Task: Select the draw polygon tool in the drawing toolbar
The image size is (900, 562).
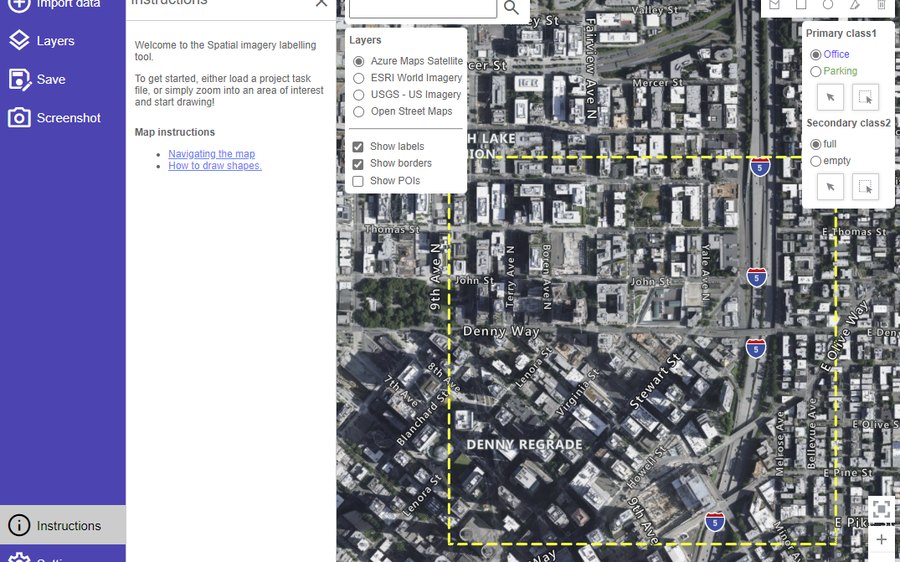Action: (774, 5)
